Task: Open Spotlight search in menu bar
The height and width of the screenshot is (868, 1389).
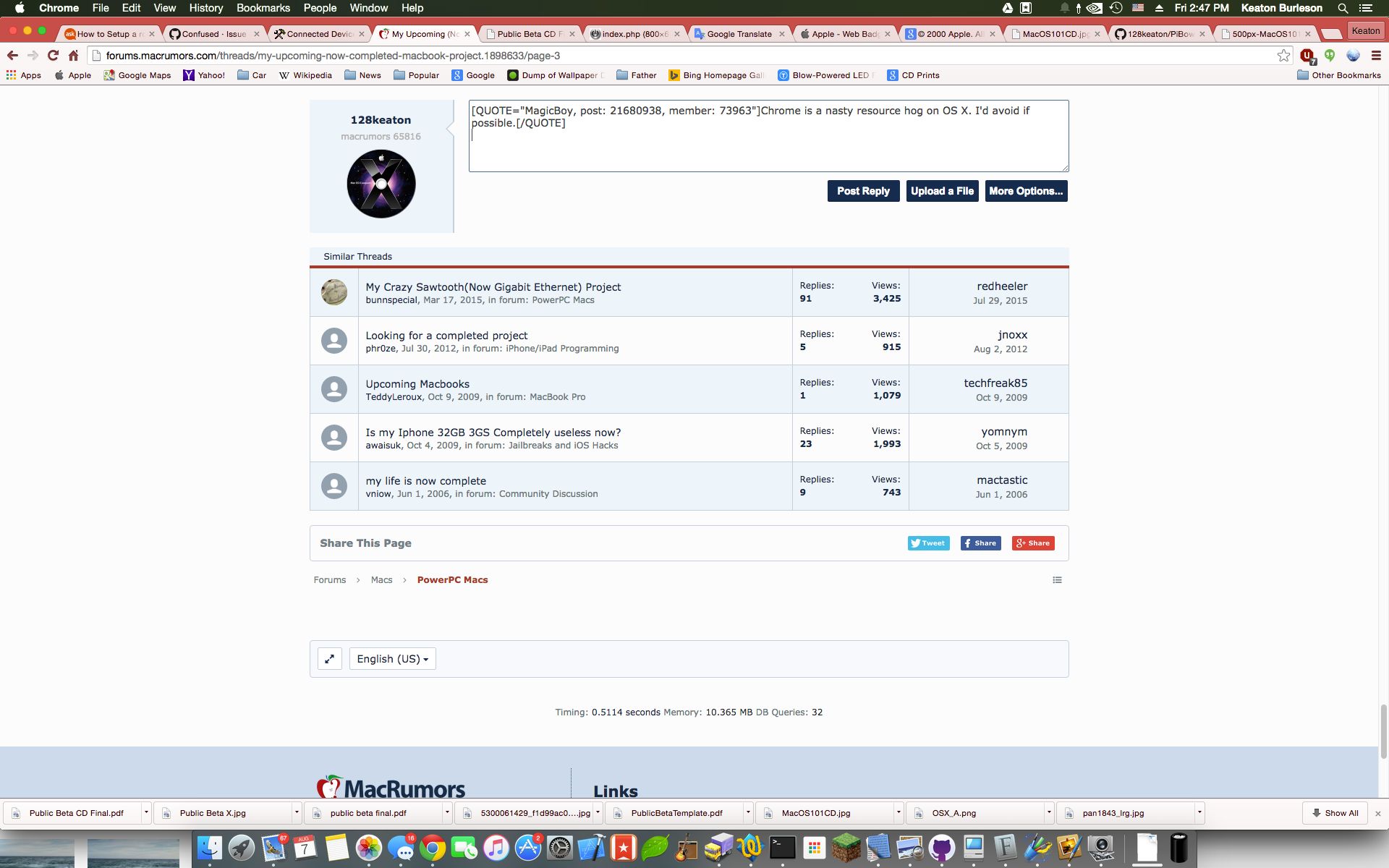Action: pyautogui.click(x=1343, y=8)
